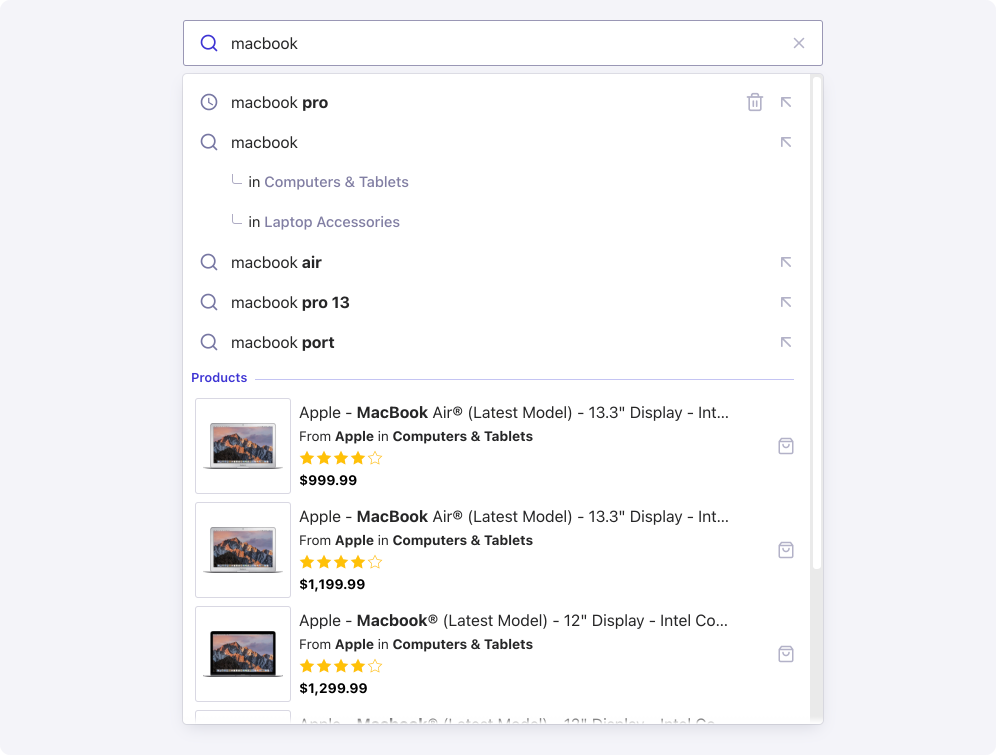Viewport: 996px width, 755px height.
Task: Click star rating of $999.99 MacBook Air
Action: tap(341, 458)
